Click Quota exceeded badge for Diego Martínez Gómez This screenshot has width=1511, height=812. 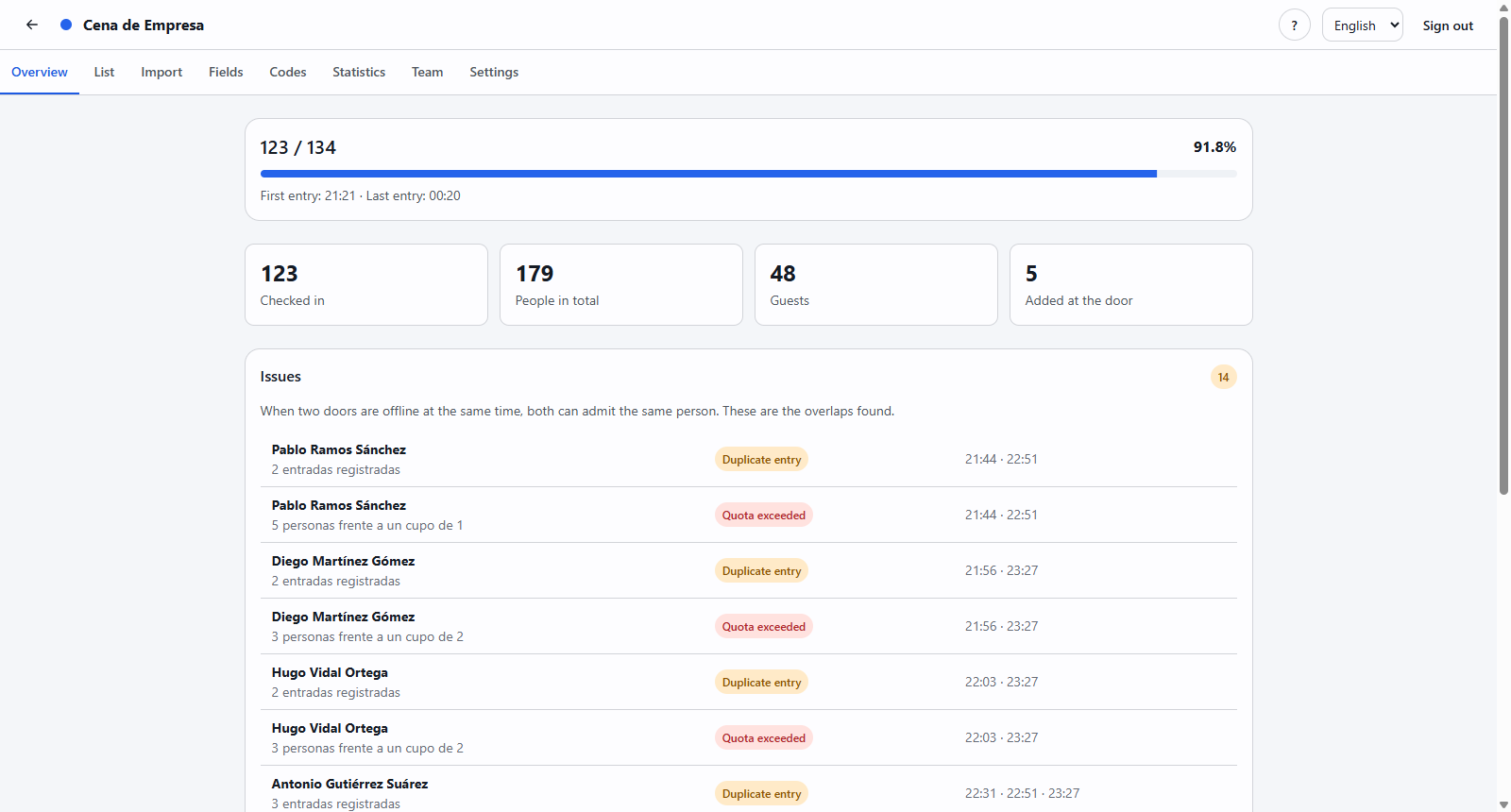pos(763,626)
